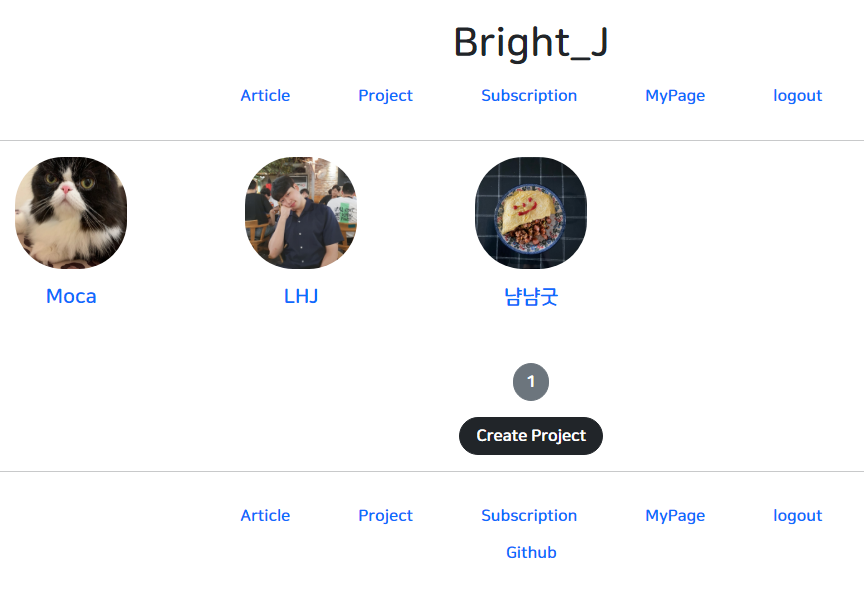864x601 pixels.
Task: Click the Create Project button
Action: coord(530,436)
